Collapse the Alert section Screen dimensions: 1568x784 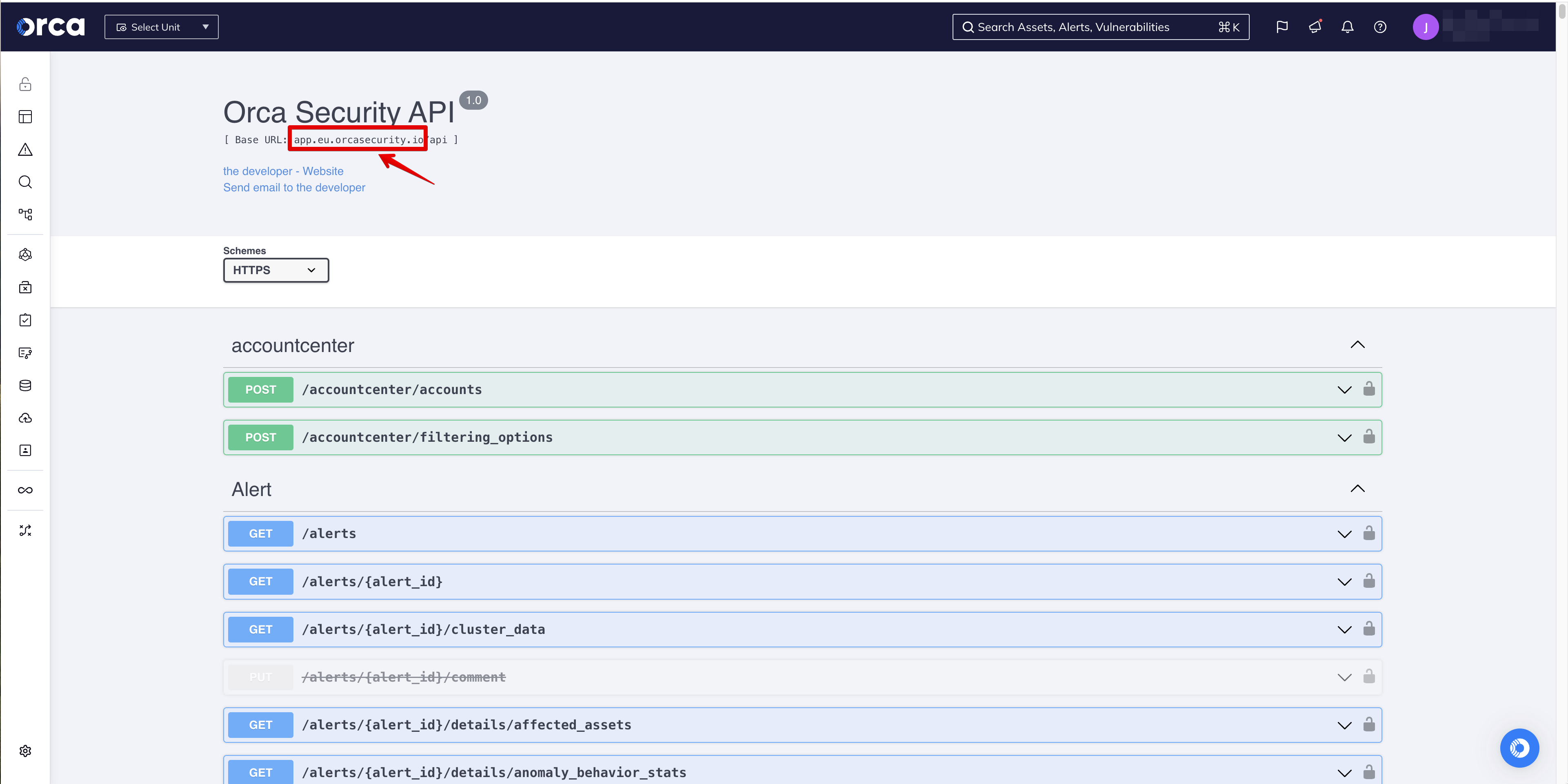[1357, 489]
